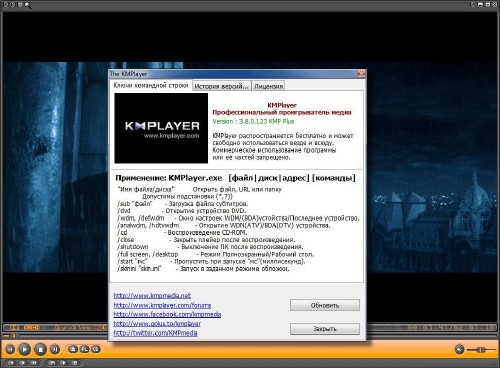Click the volume slider handle
Viewport: 500px width, 368px height.
(x=481, y=350)
